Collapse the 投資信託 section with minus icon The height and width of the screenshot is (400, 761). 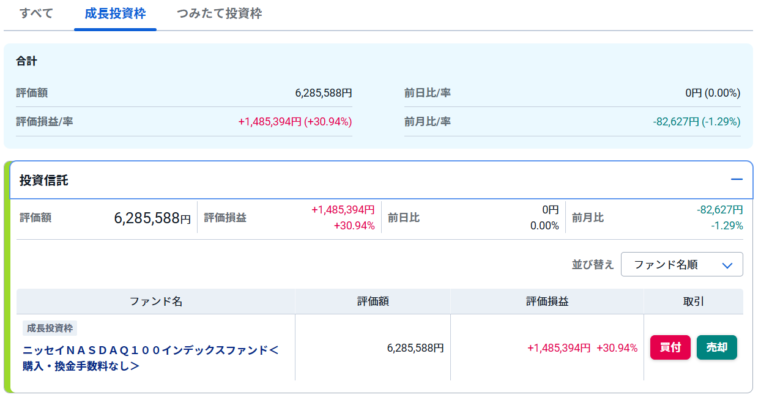(x=736, y=180)
